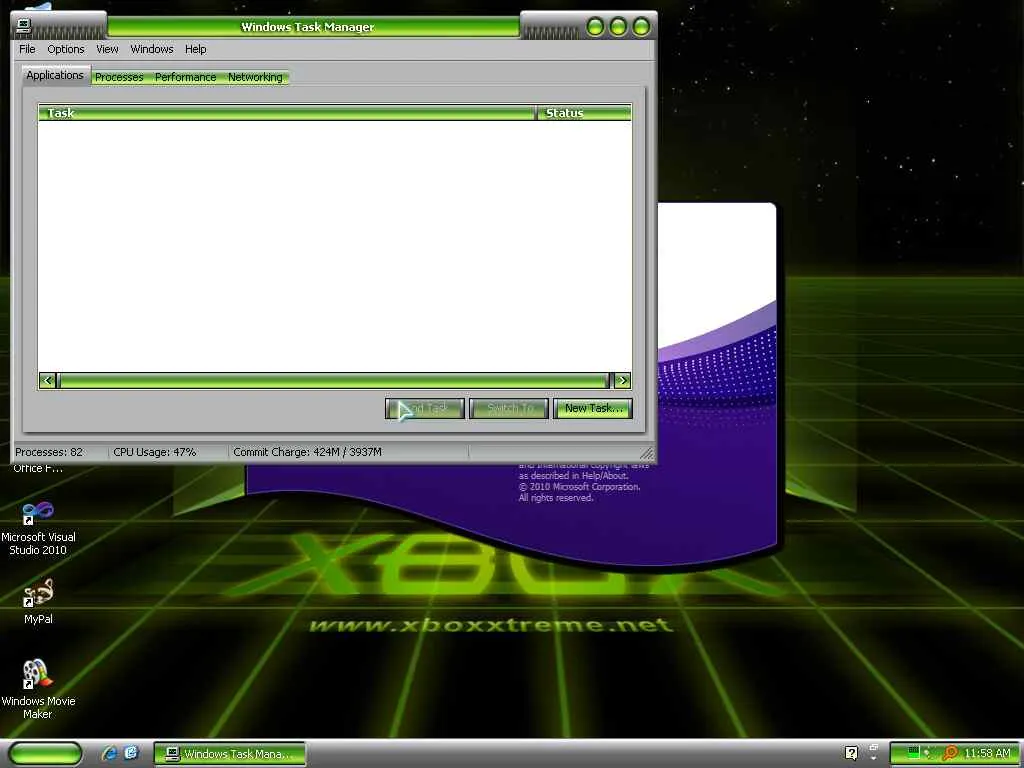Open the View menu

(107, 49)
